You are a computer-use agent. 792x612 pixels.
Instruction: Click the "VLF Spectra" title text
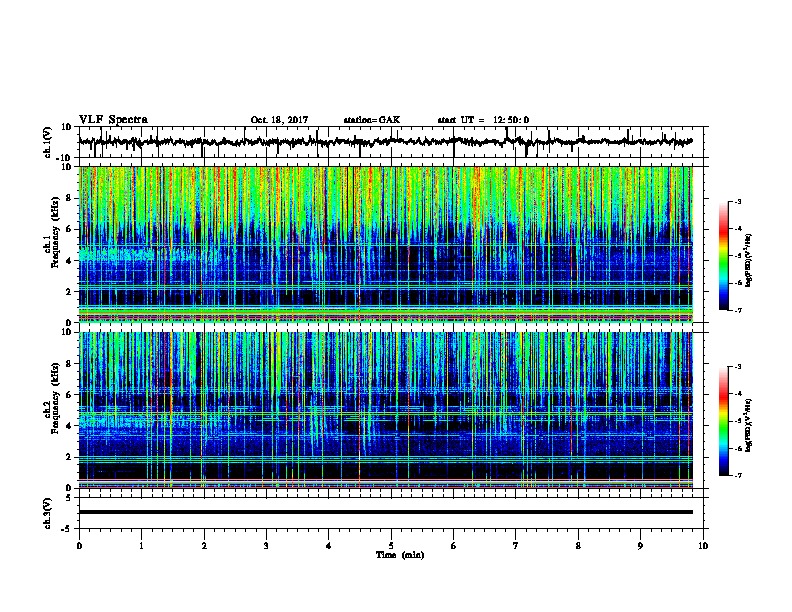coord(113,119)
